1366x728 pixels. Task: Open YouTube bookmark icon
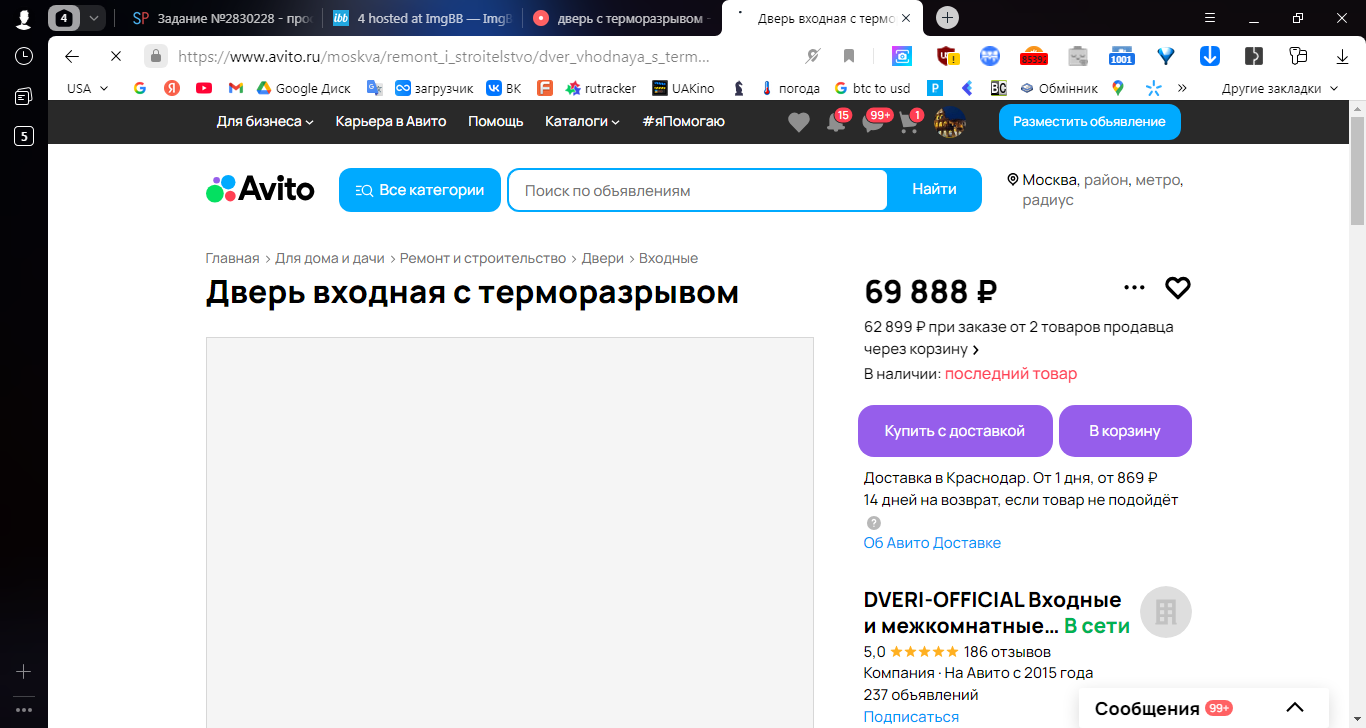click(x=204, y=88)
